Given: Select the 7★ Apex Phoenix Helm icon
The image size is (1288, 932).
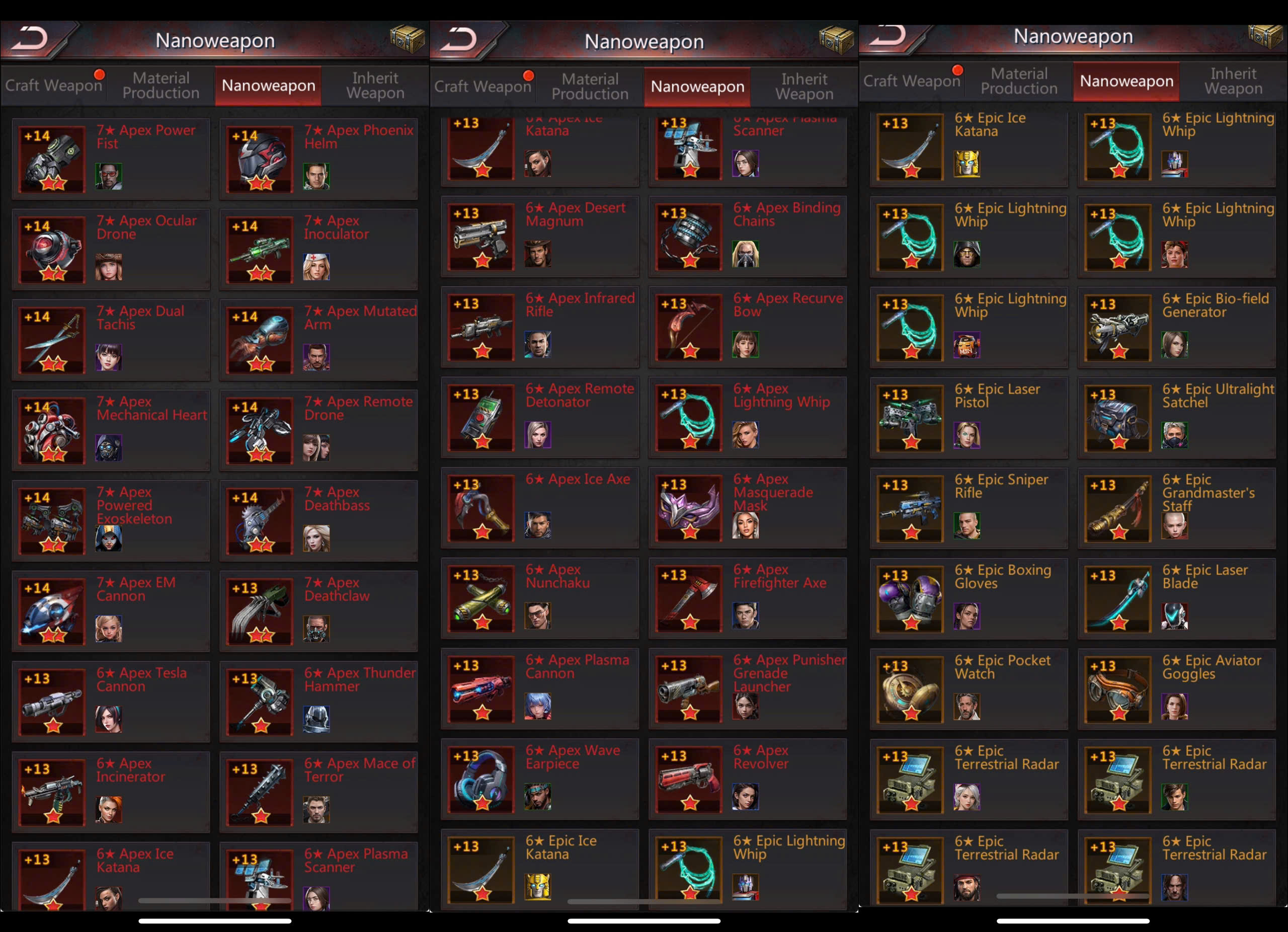Looking at the screenshot, I should 260,160.
